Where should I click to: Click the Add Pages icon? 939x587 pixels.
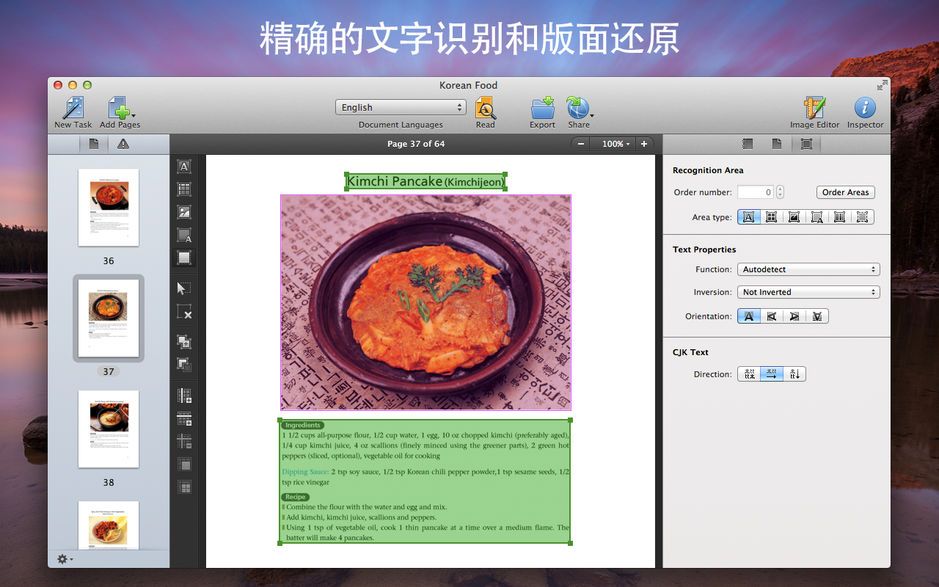120,108
